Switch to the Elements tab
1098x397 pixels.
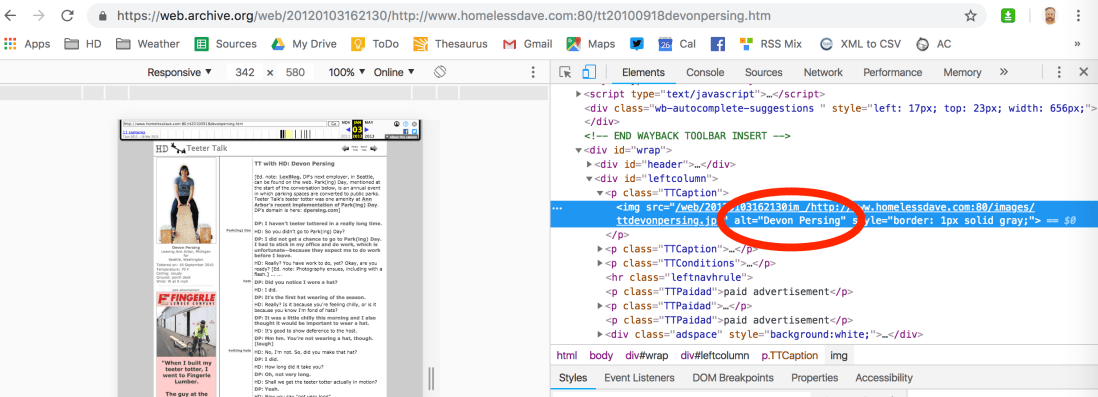pos(643,72)
